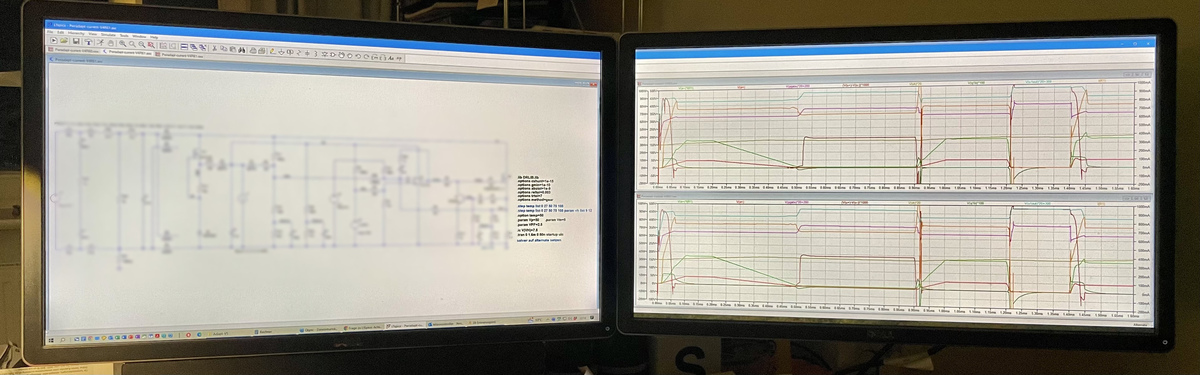Viewport: 1200px width, 375px height.
Task: Click the .tran startup uic directive text
Action: coord(540,234)
